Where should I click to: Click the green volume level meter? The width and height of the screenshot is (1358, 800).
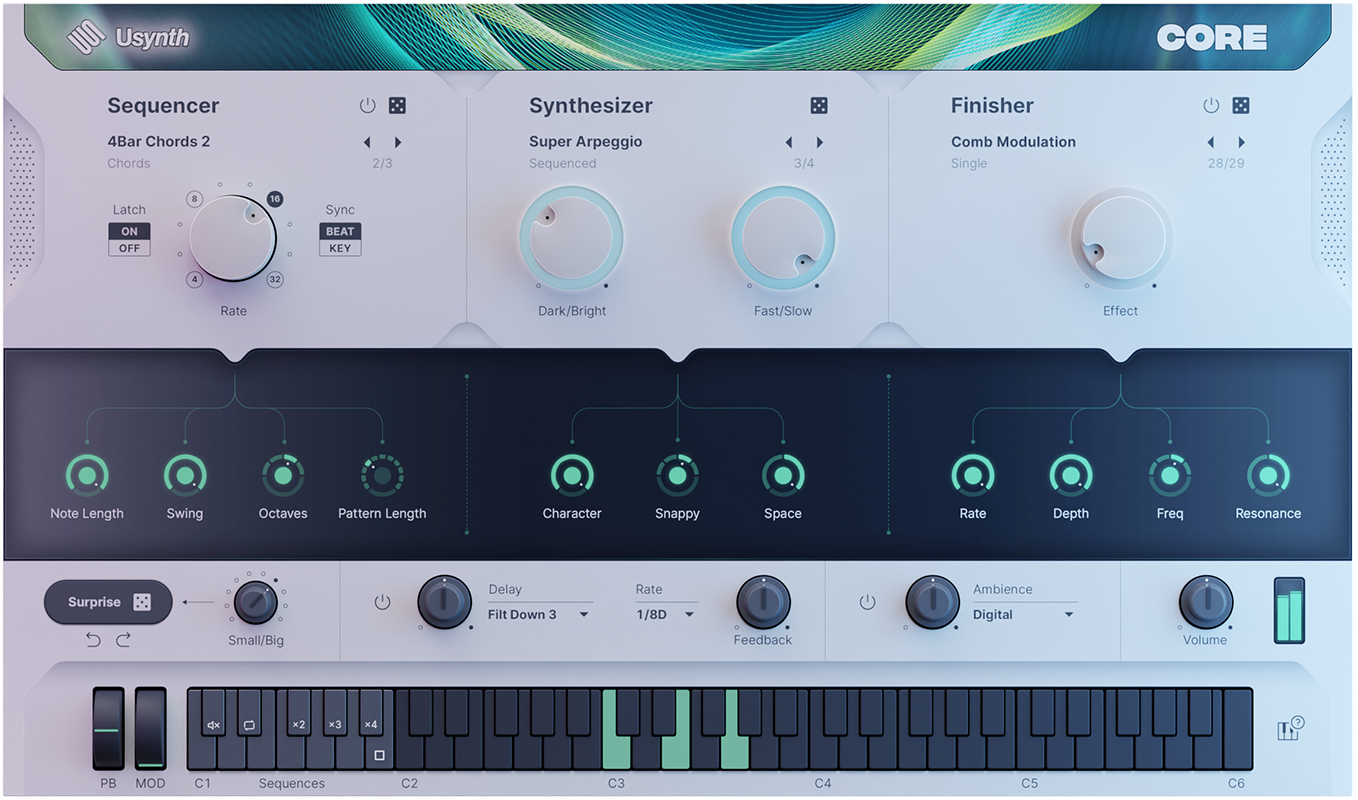(1289, 609)
